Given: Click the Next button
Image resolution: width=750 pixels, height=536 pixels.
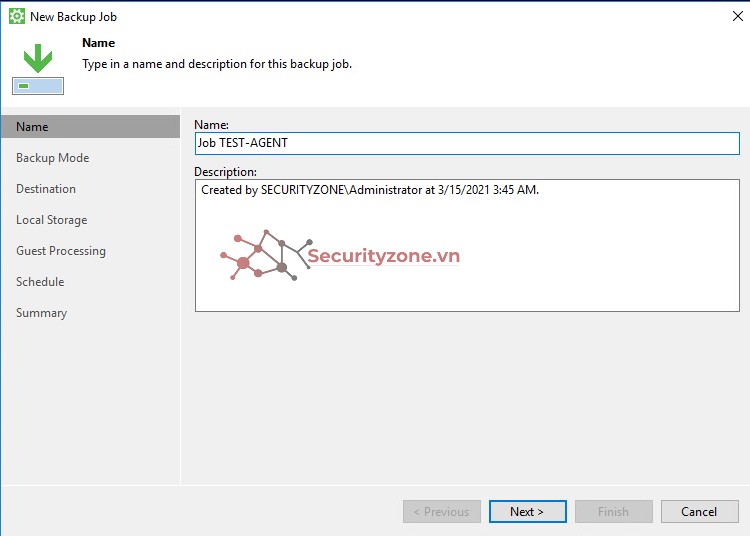Looking at the screenshot, I should [528, 512].
